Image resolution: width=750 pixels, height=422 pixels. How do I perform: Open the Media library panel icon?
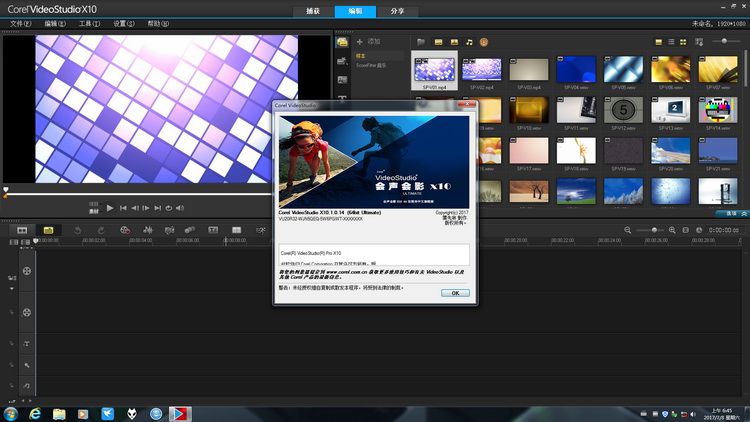pyautogui.click(x=342, y=43)
